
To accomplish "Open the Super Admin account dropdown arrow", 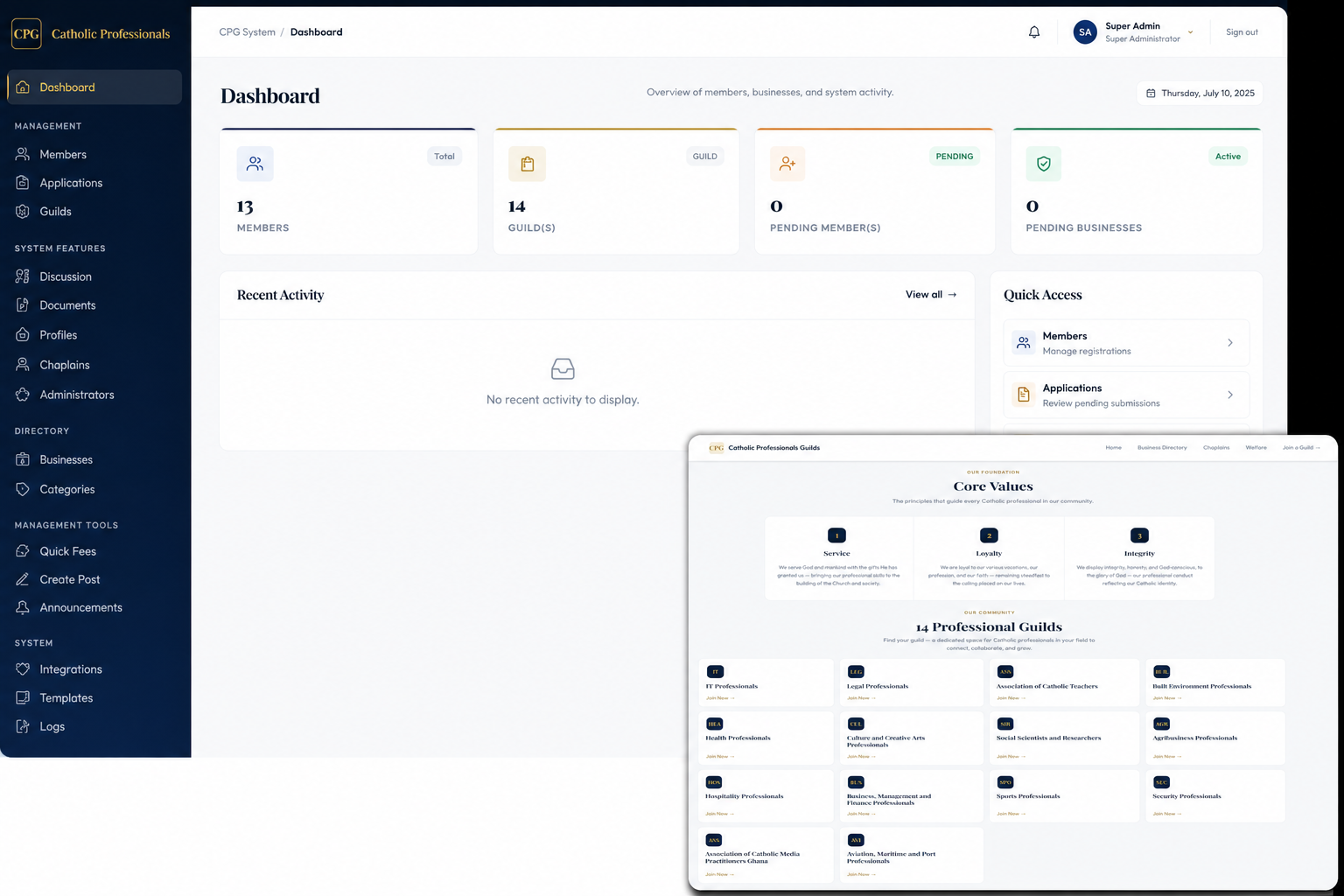I will tap(1190, 32).
